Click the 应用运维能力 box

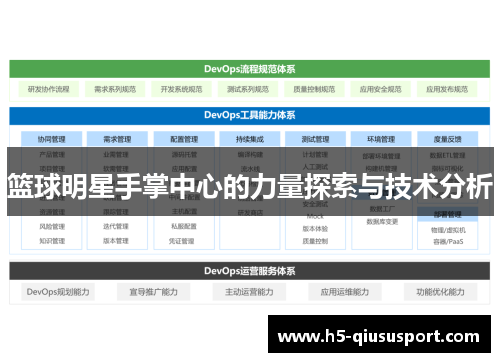[x=345, y=292]
